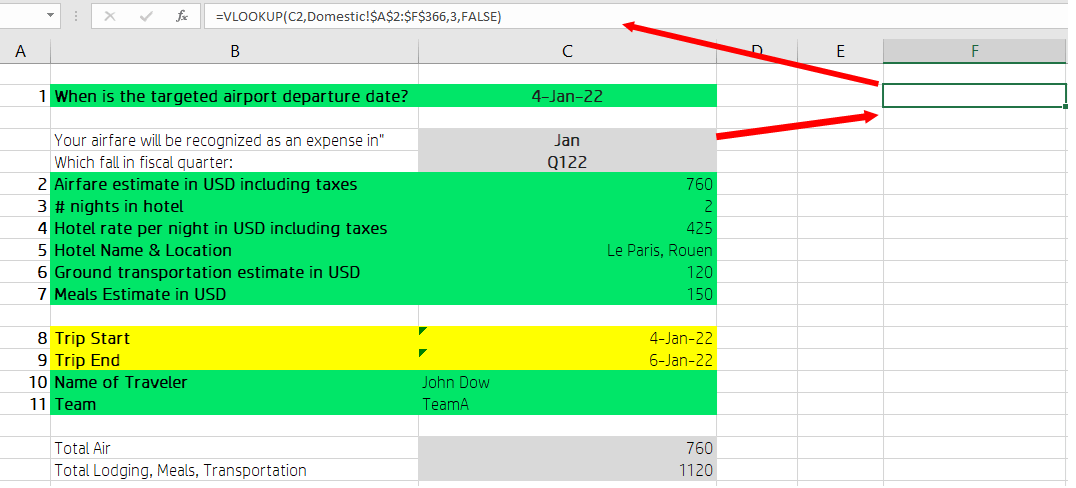Viewport: 1076px width, 488px height.
Task: Click row number 1 cell in column A
Action: [x=25, y=96]
